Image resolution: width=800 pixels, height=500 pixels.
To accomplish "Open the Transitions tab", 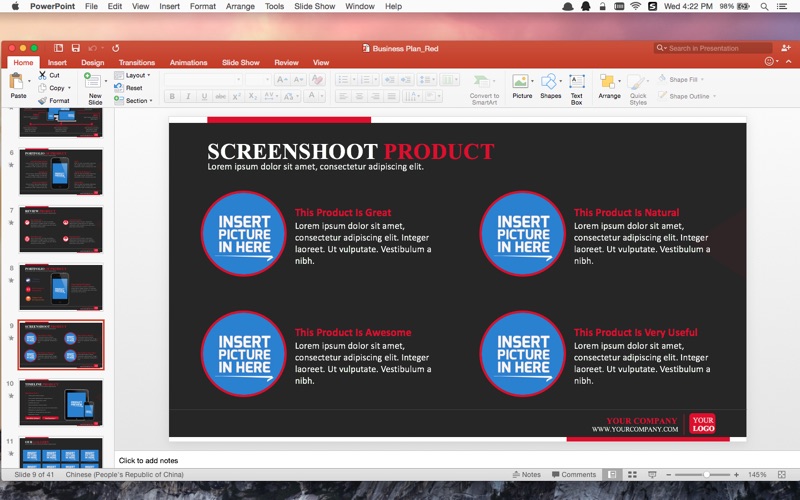I will coord(137,62).
